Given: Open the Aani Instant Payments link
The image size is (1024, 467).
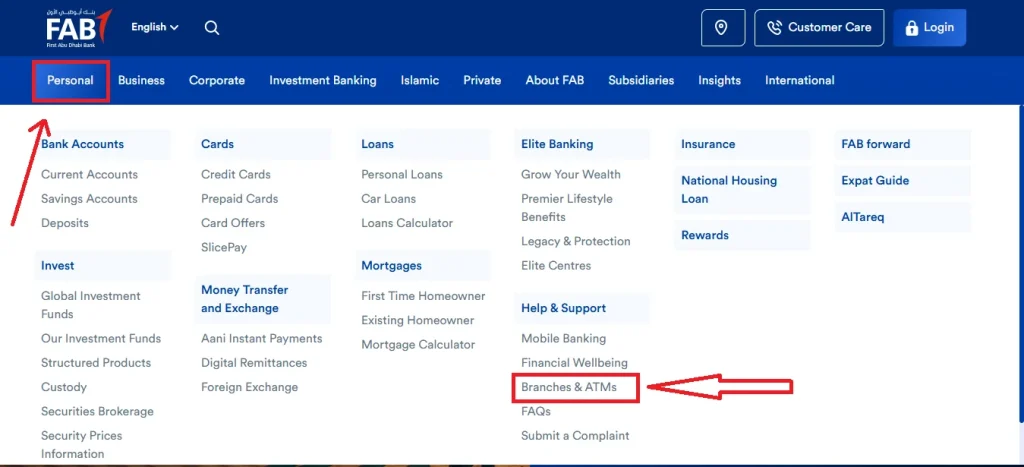Looking at the screenshot, I should 262,338.
